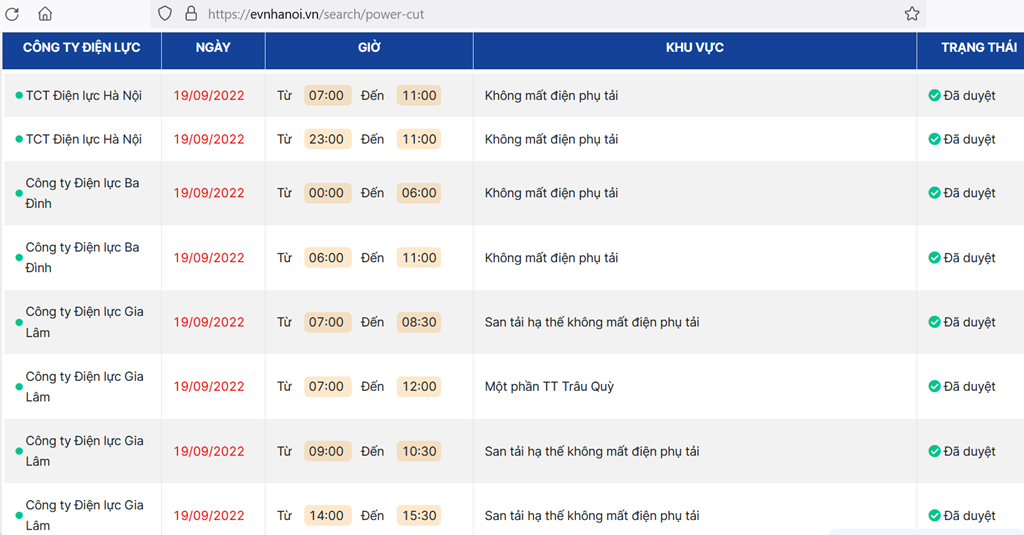Go to the browser home page icon
The height and width of the screenshot is (535, 1024).
[44, 13]
